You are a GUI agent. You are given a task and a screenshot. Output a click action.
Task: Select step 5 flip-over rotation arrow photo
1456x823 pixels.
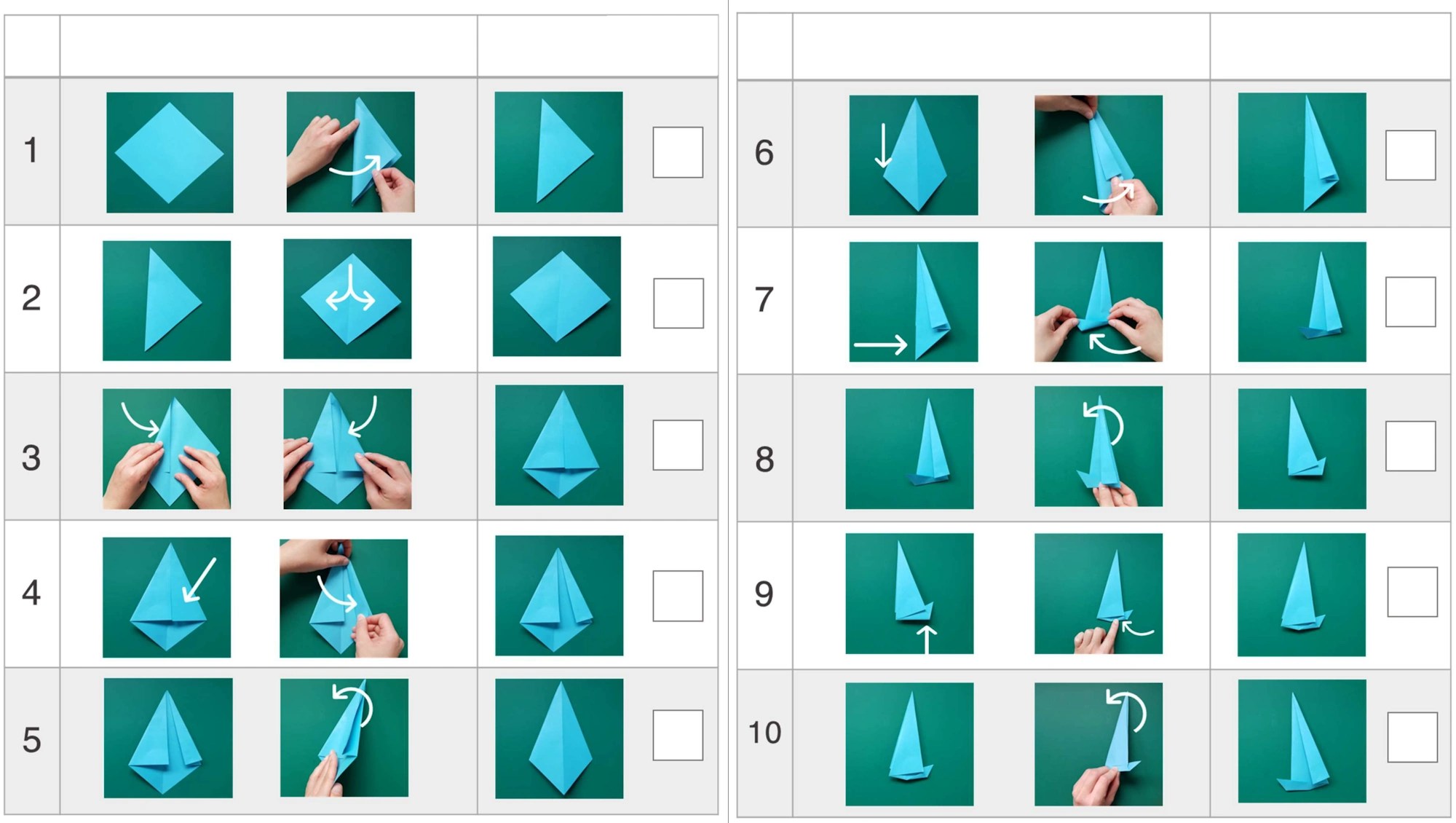(344, 738)
